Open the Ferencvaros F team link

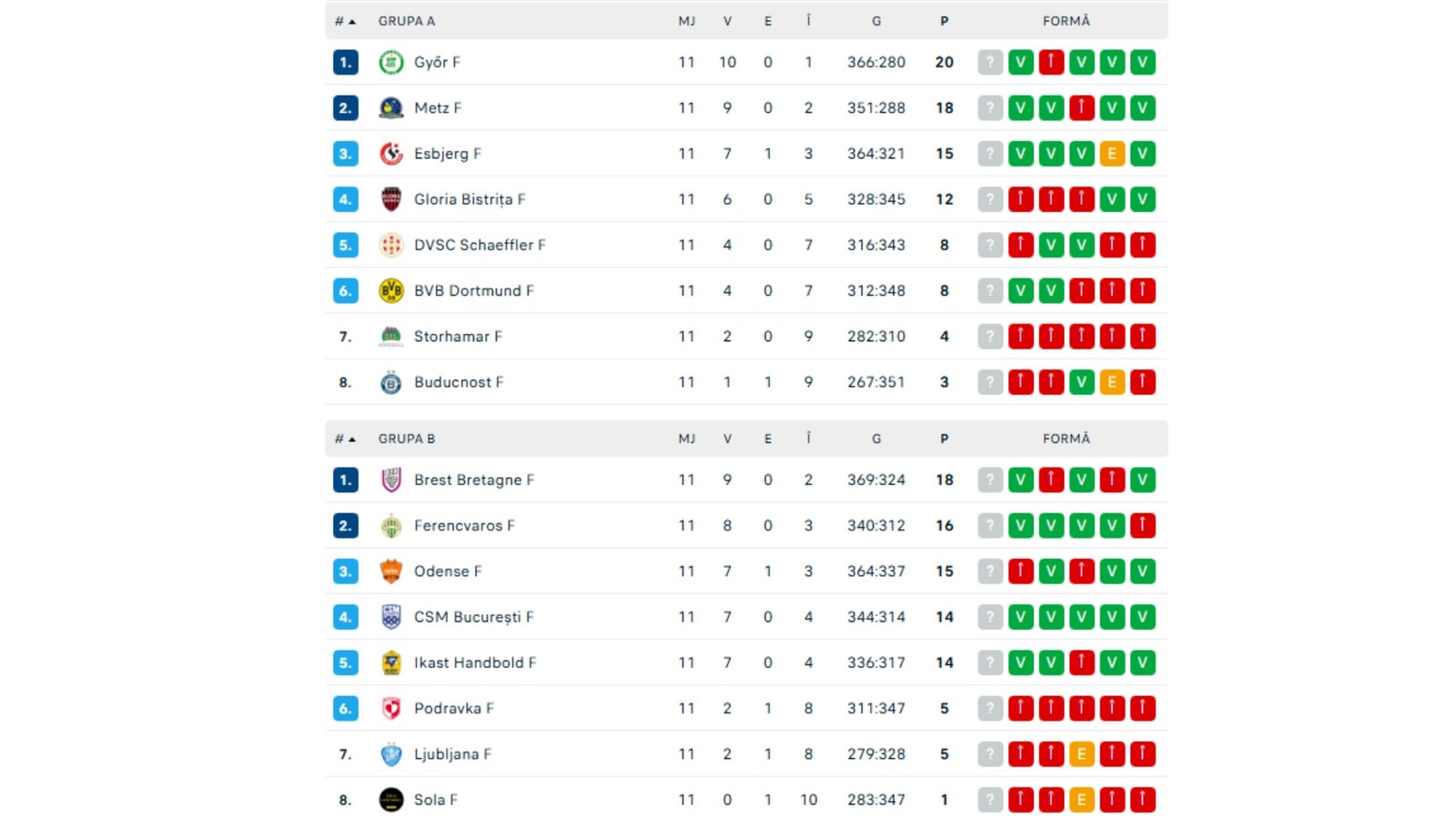(464, 526)
